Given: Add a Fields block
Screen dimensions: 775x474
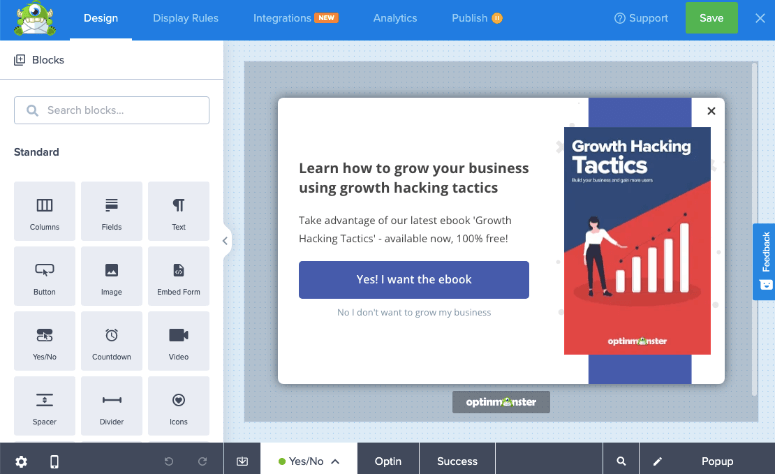Looking at the screenshot, I should (x=112, y=211).
